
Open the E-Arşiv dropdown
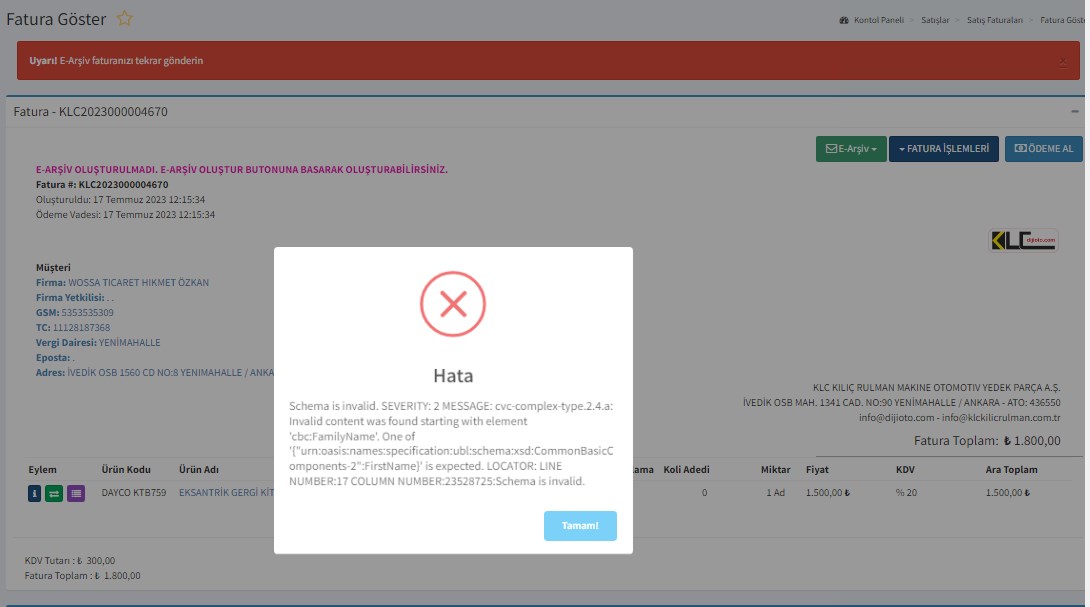click(850, 149)
